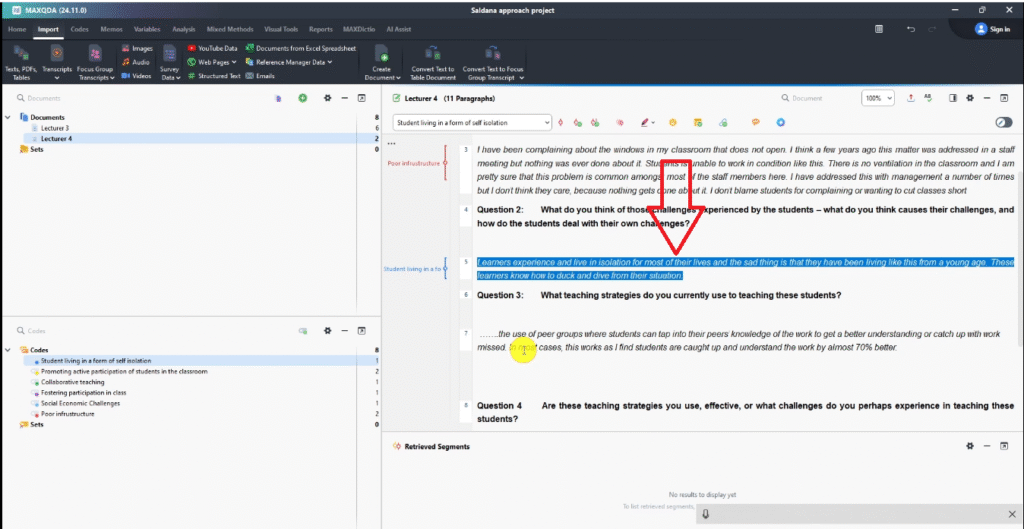Screen dimensions: 1024x529
Task: Select the Poor infrastructure code
Action: pyautogui.click(x=68, y=413)
